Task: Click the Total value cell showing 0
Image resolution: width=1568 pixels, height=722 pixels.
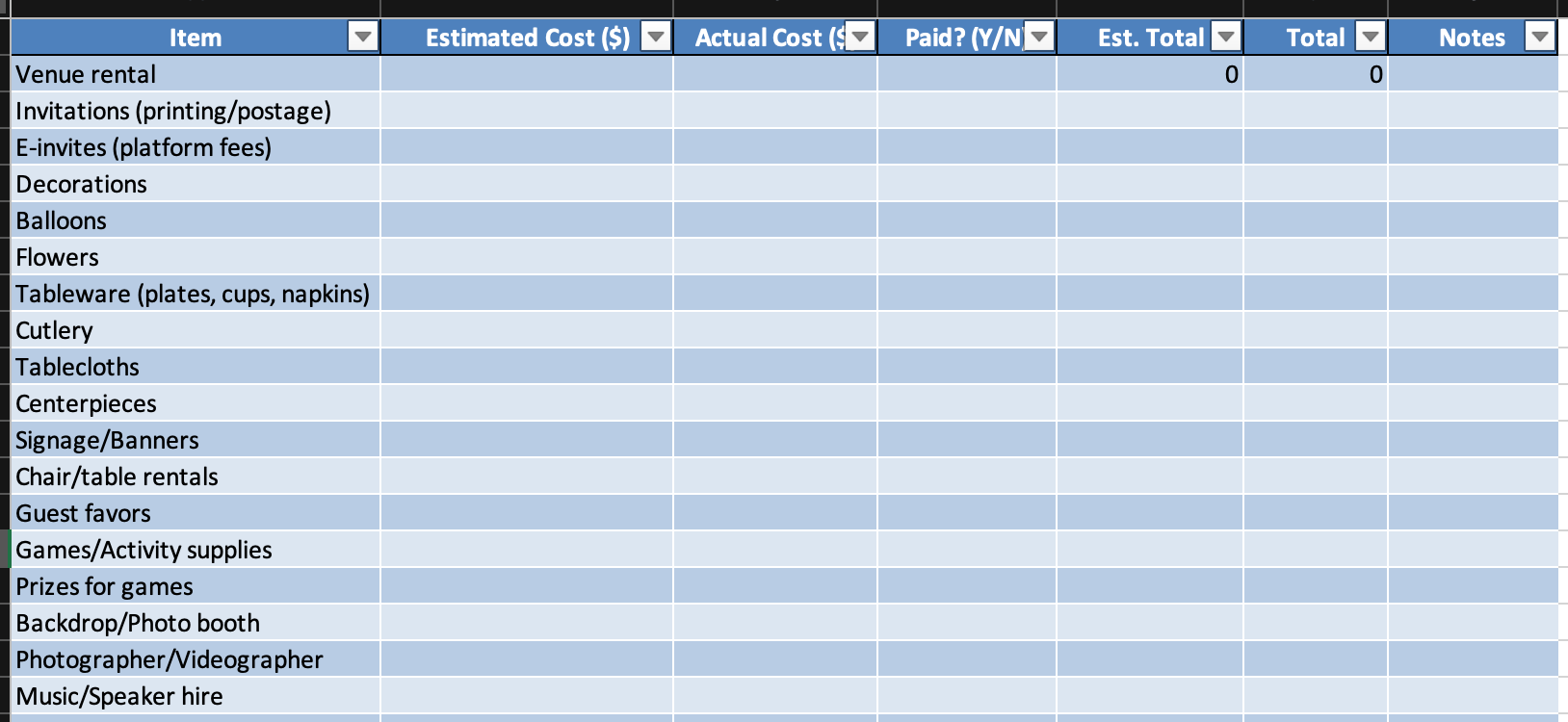Action: point(1315,74)
